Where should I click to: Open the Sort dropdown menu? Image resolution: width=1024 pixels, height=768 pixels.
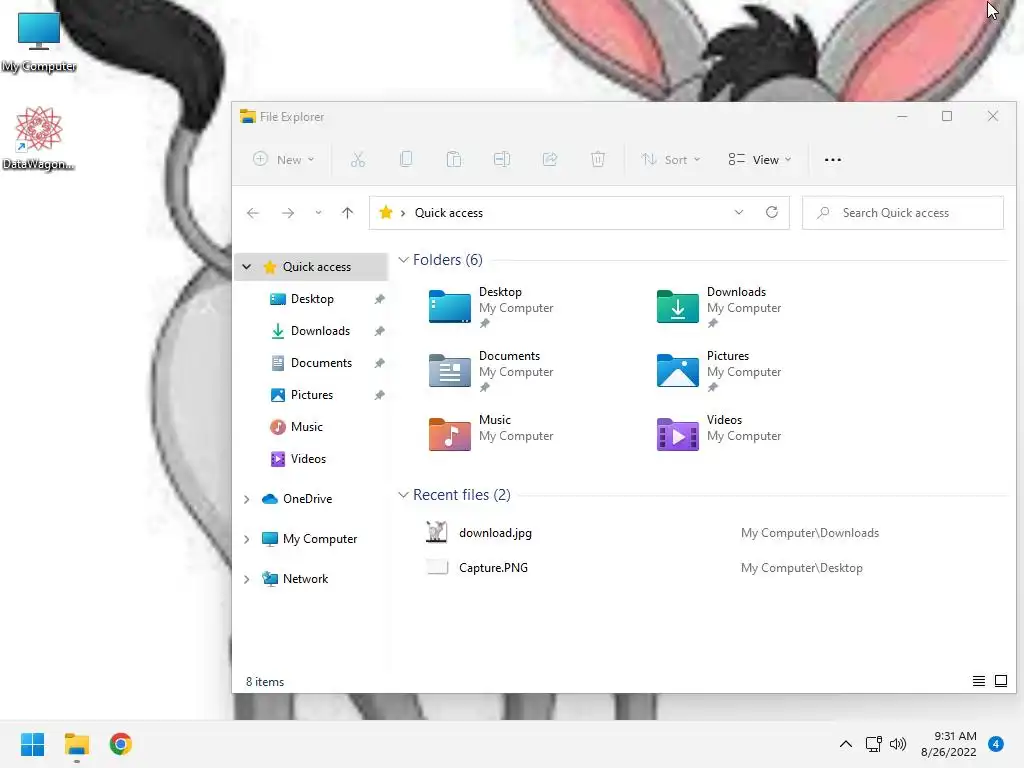[671, 159]
